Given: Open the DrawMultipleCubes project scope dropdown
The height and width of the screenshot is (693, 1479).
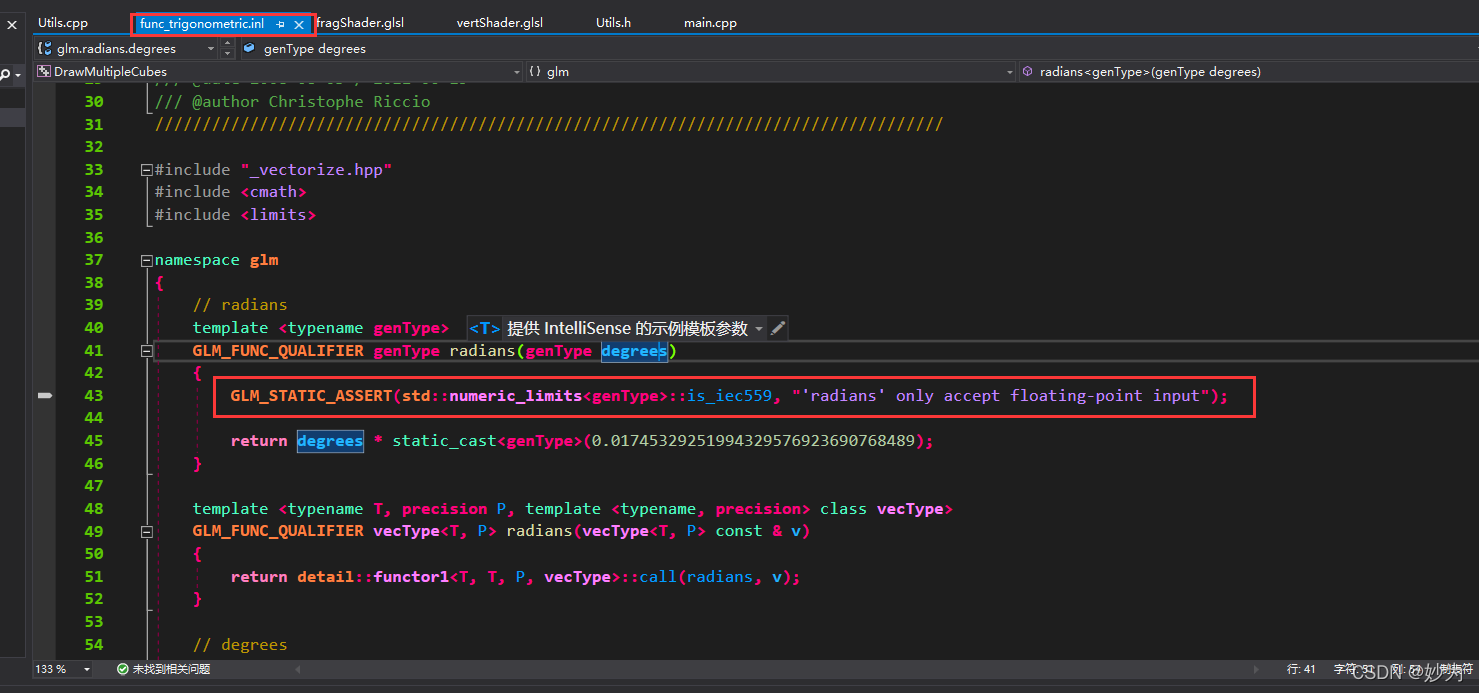Looking at the screenshot, I should [516, 72].
